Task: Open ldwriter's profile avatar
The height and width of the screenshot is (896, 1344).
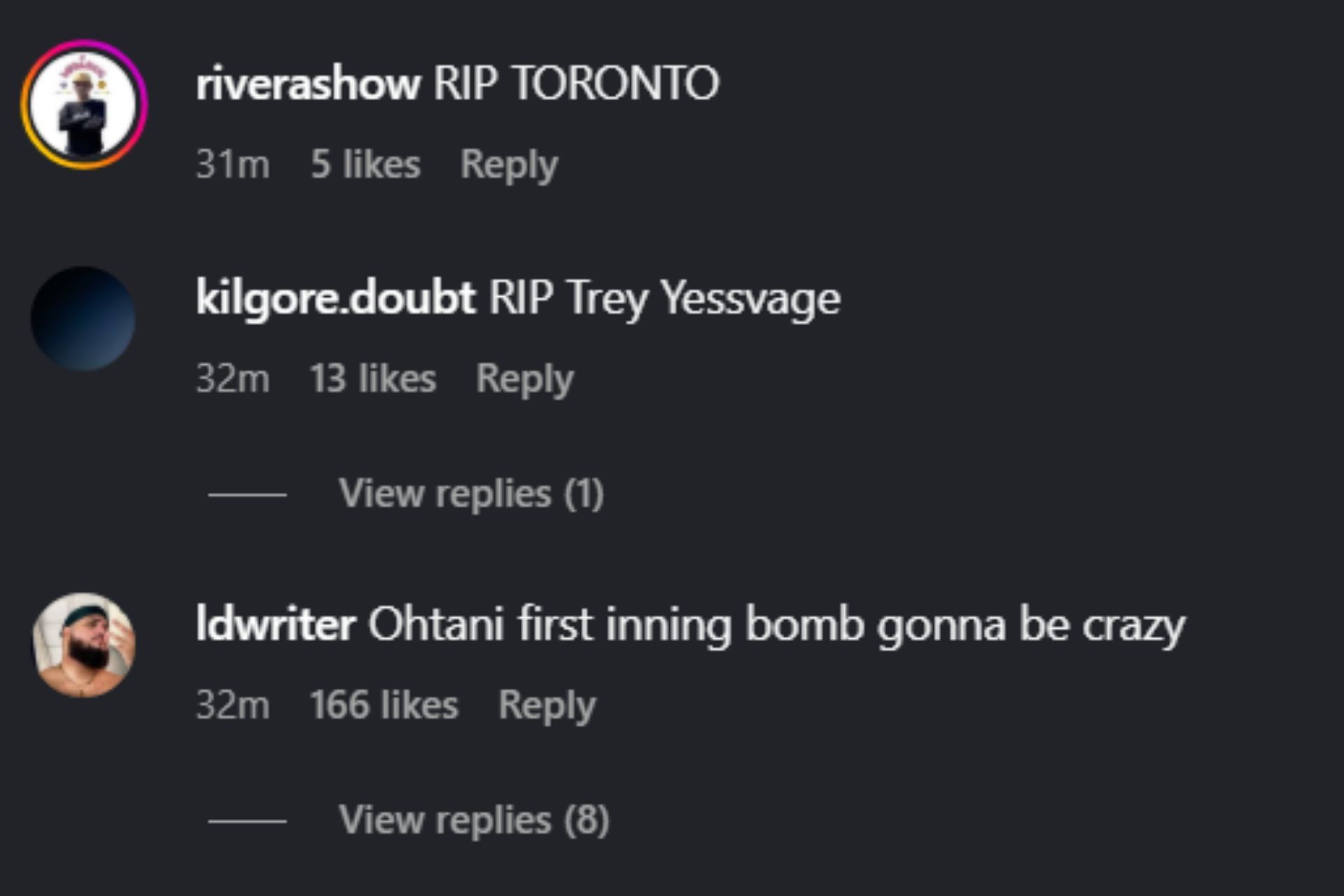Action: click(x=84, y=645)
